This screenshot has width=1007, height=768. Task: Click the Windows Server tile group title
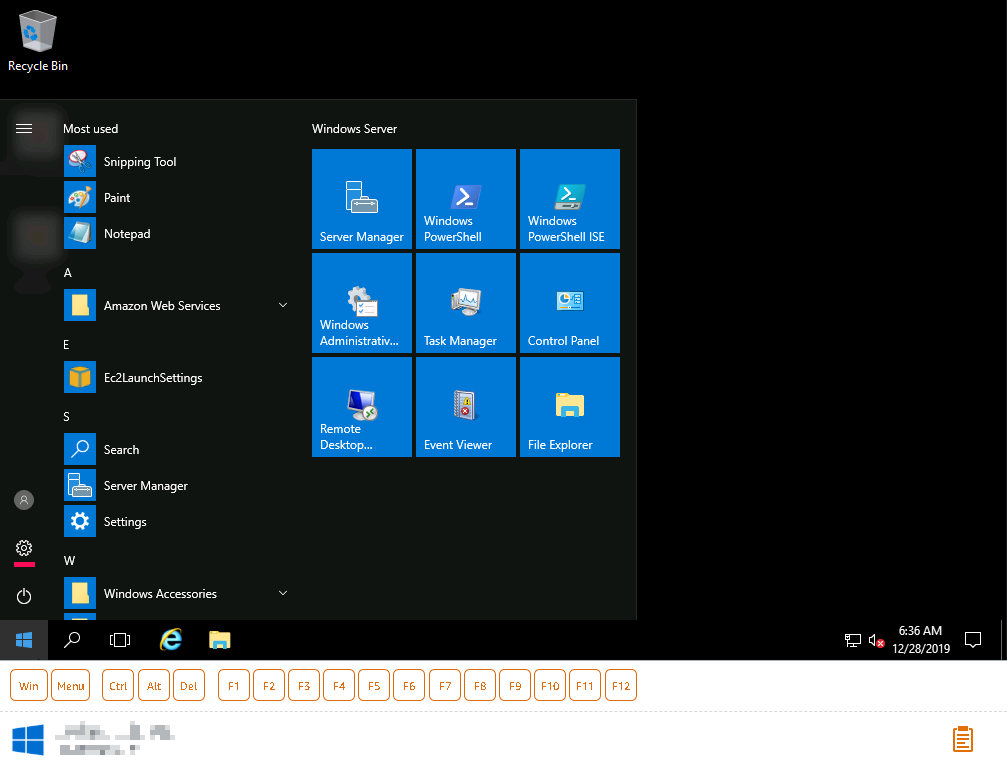tap(355, 128)
